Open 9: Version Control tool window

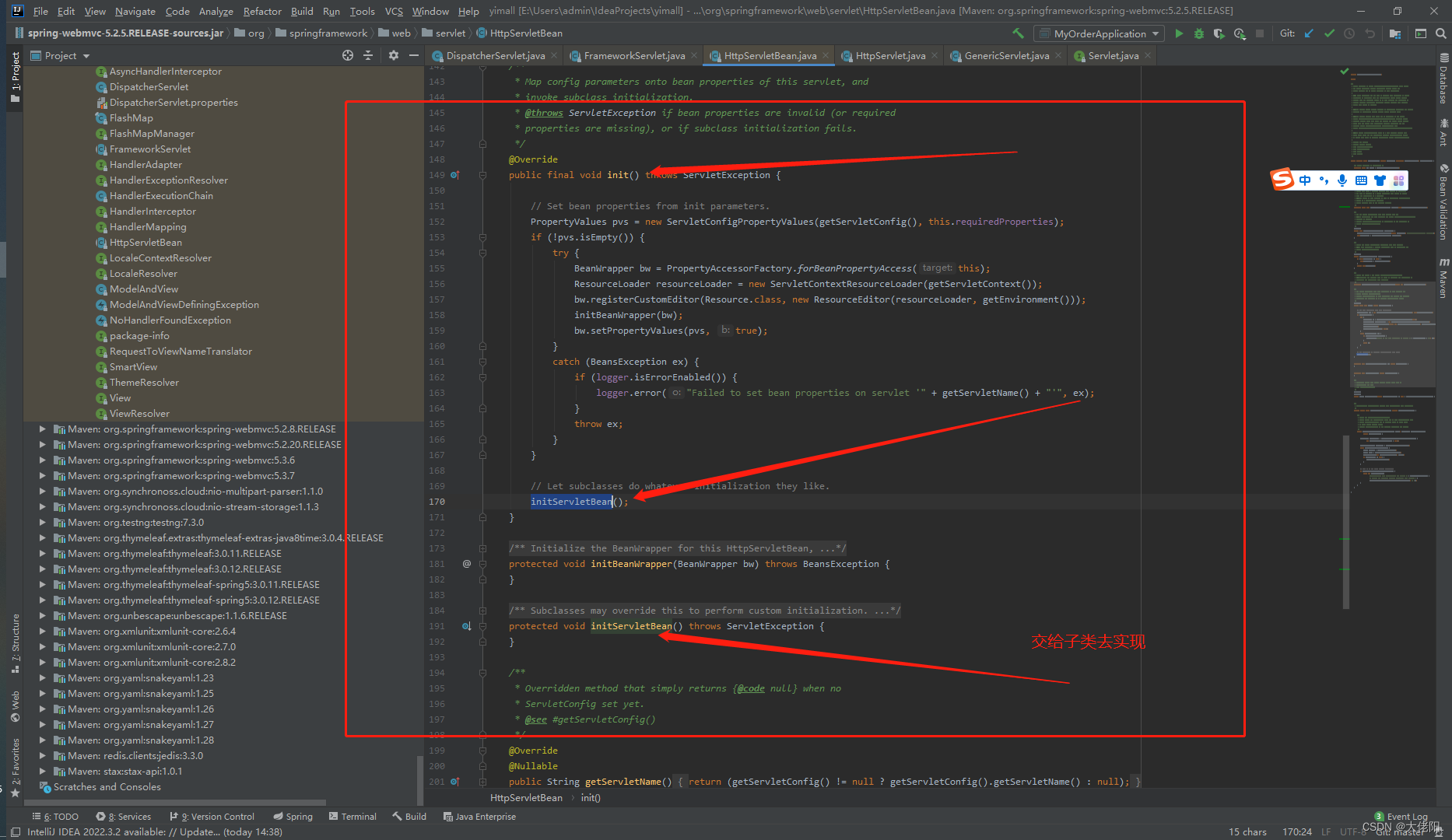point(212,816)
